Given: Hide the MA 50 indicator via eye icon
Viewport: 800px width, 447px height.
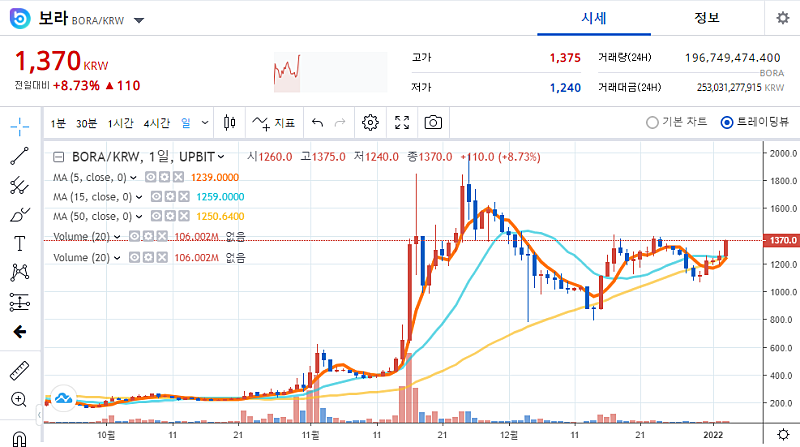Looking at the screenshot, I should 157,216.
